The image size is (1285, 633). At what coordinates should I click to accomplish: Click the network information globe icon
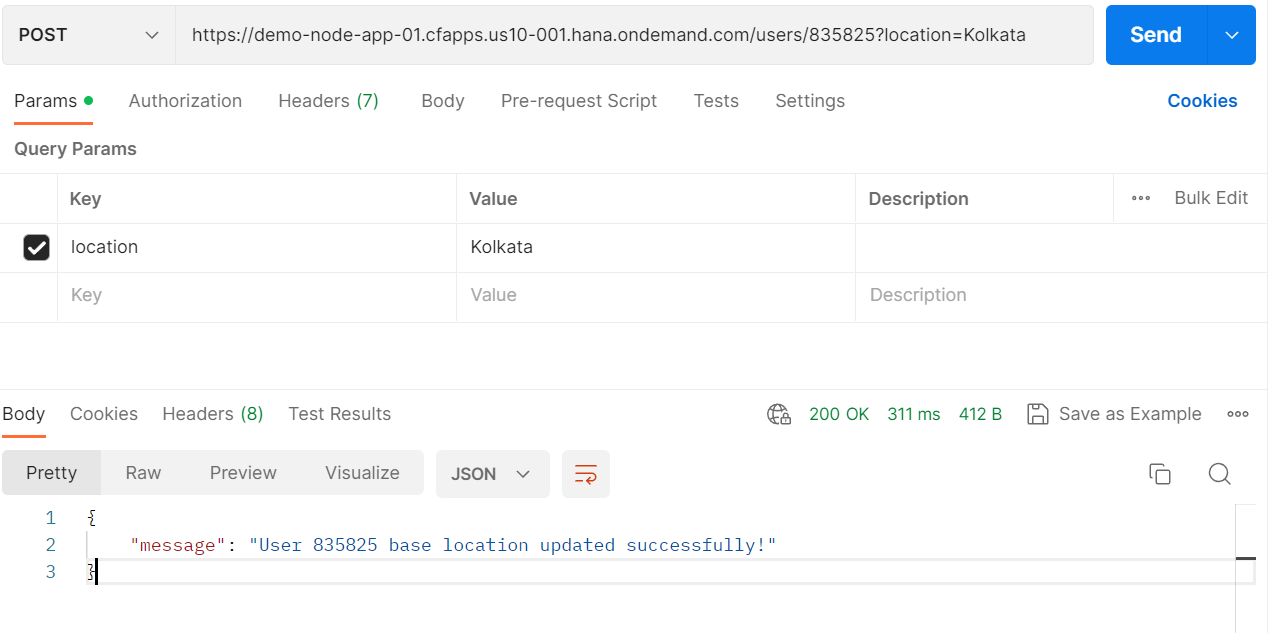pos(778,413)
